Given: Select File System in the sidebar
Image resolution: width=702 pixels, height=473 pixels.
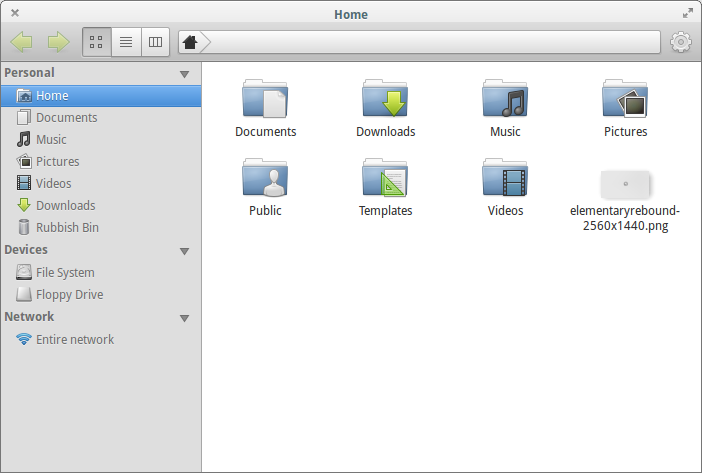Looking at the screenshot, I should tap(64, 272).
